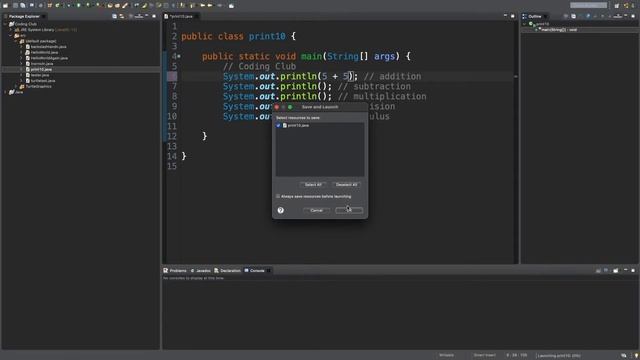Collapse the src folder node
Image resolution: width=640 pixels, height=360 pixels.
(11, 36)
